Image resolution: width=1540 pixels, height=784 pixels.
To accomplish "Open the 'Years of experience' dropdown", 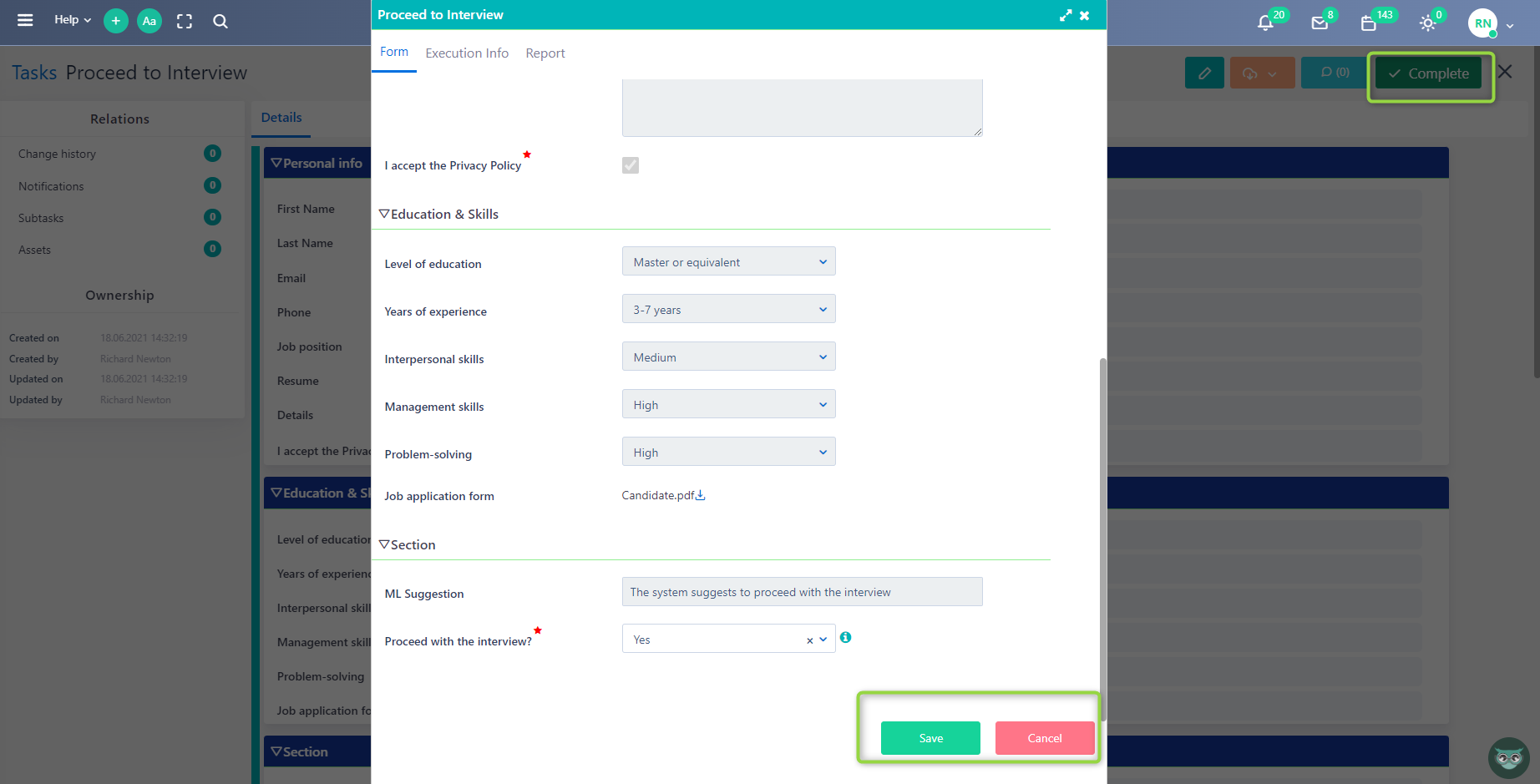I will click(727, 308).
